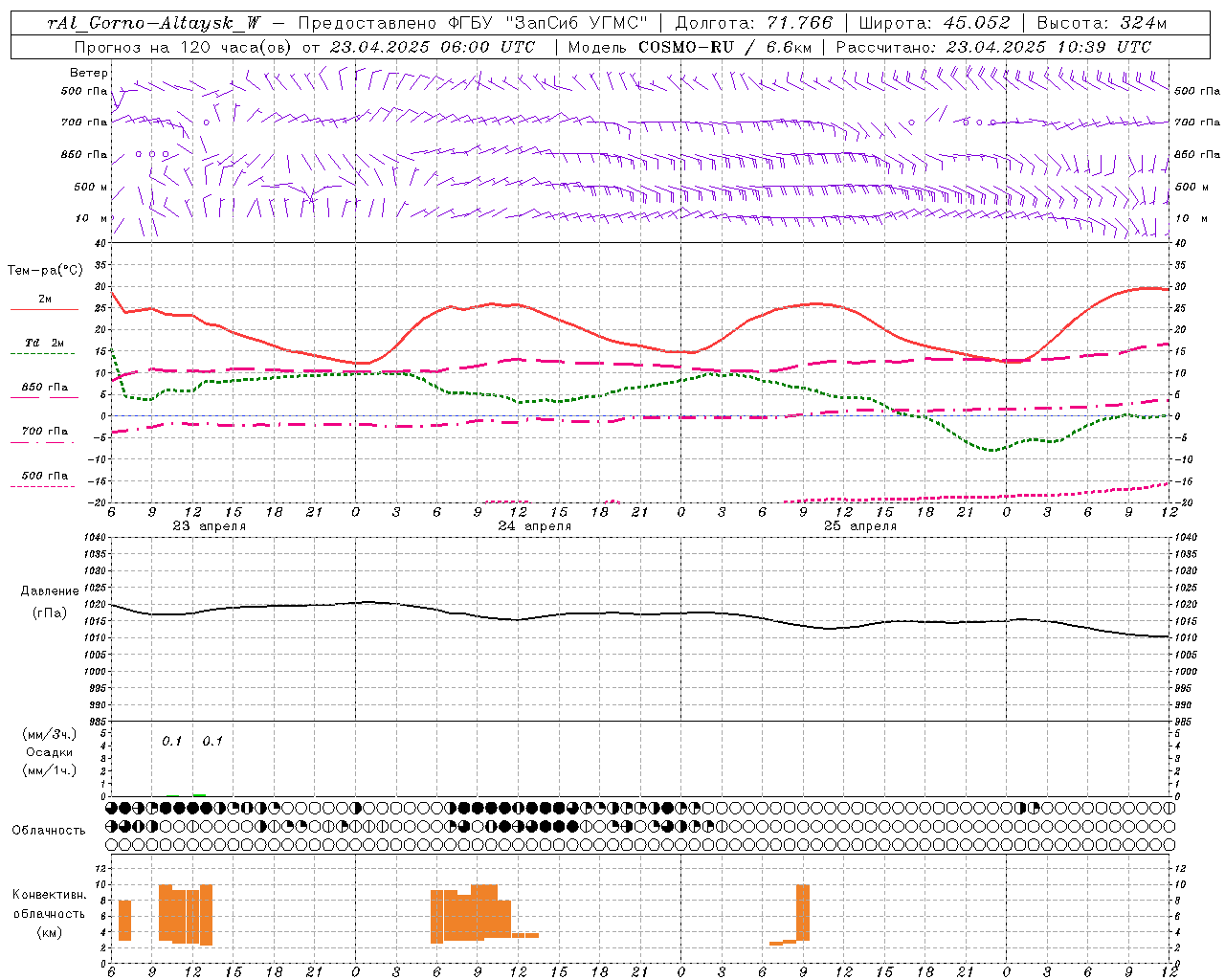Click Рассчитано: 23.04.2025 10:39 UTC timestamp

[x=993, y=47]
